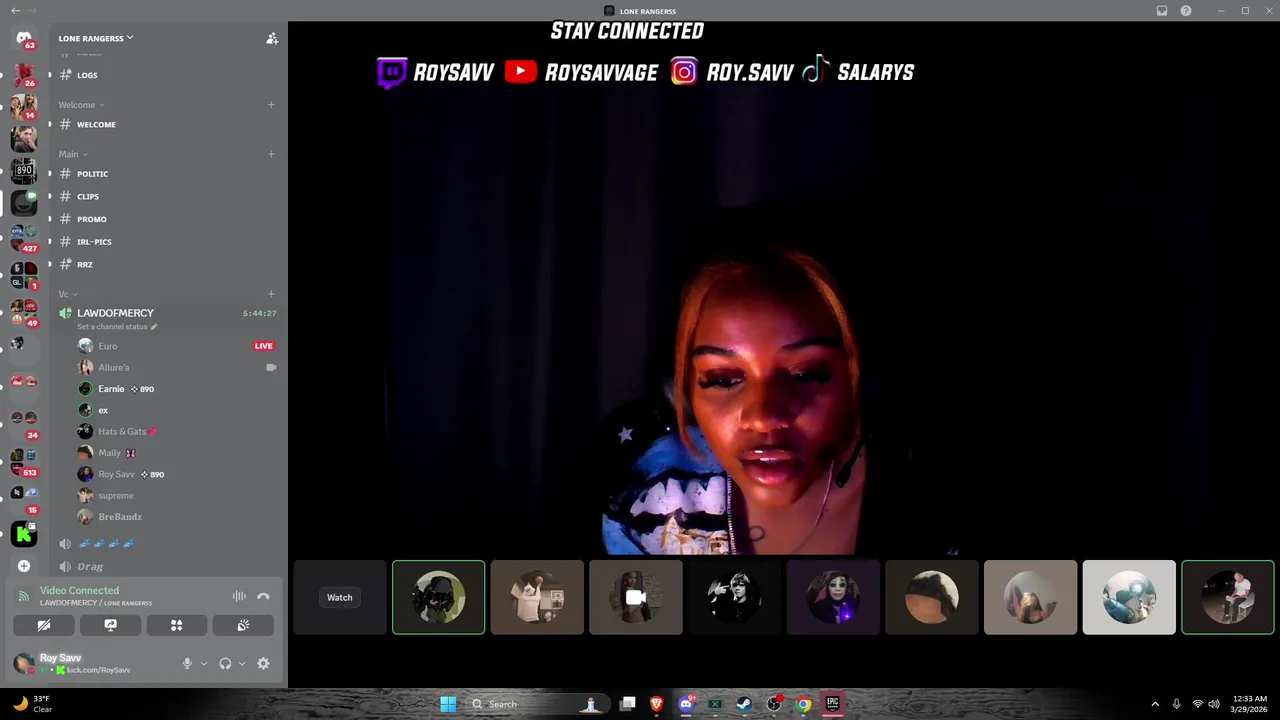1280x720 pixels.
Task: Open Brave browser from taskbar
Action: [657, 704]
